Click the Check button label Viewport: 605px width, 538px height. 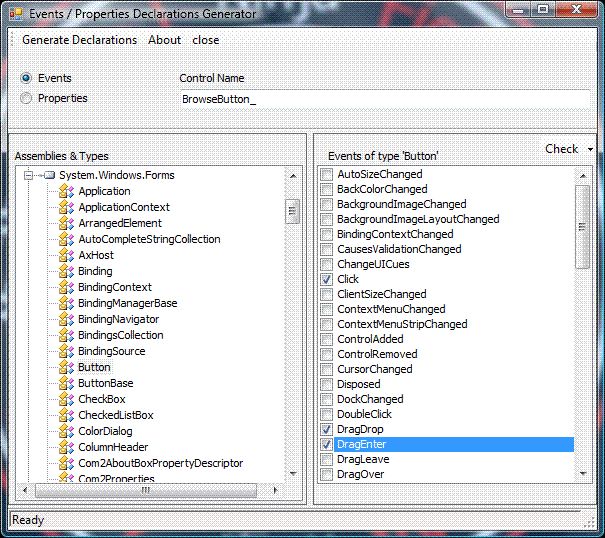(562, 149)
